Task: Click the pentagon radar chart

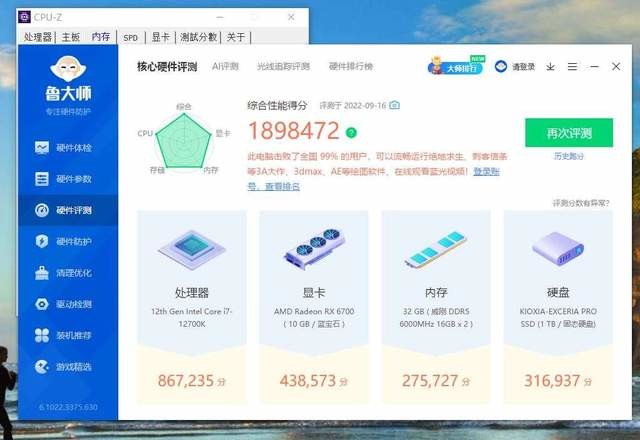Action: point(184,141)
